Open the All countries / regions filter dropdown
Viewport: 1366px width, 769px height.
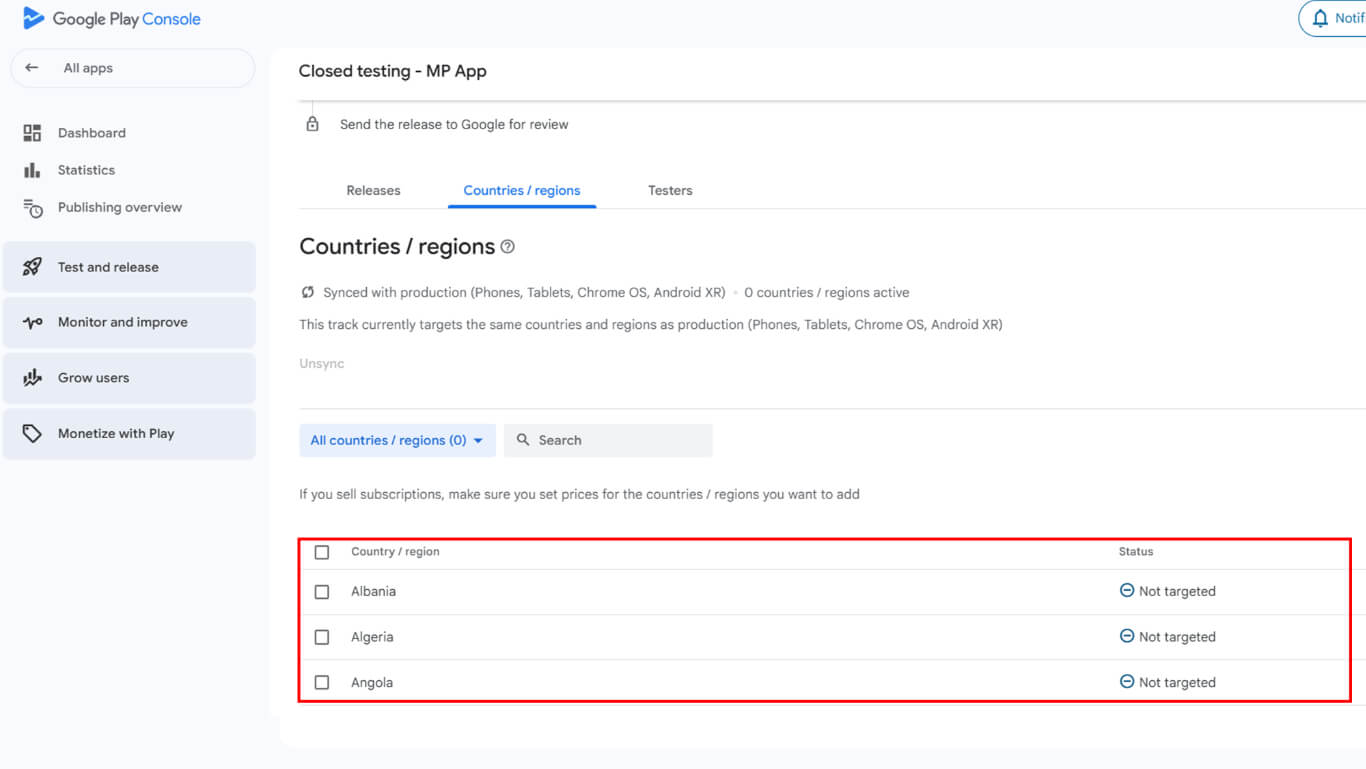[397, 440]
